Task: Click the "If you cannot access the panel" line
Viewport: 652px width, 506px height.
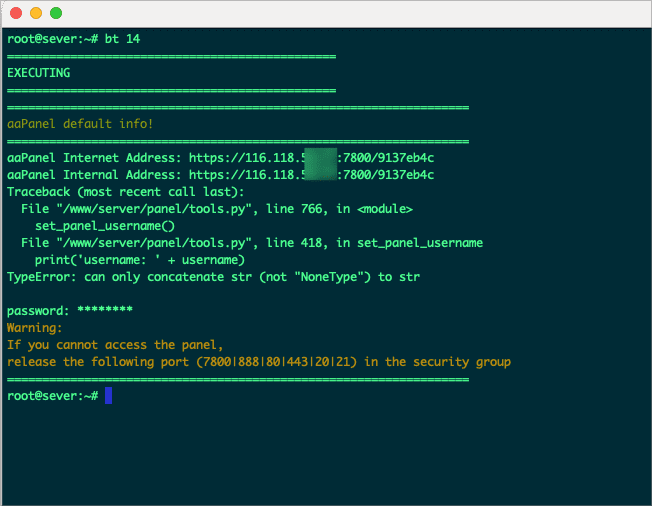Action: pyautogui.click(x=115, y=345)
